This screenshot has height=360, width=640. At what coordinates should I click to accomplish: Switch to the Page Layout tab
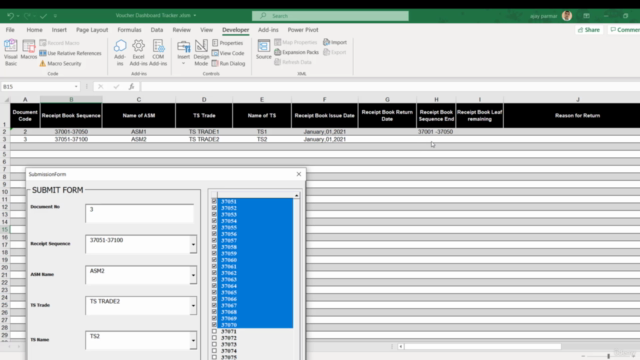(x=92, y=30)
